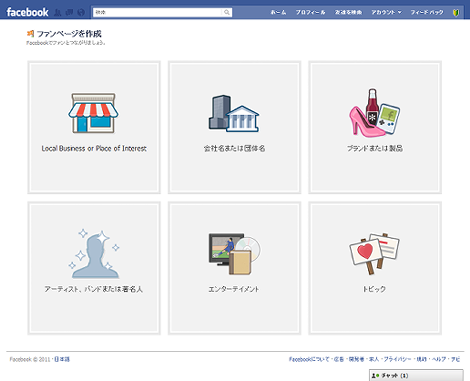Open friend requests icon in header
The height and width of the screenshot is (381, 470).
click(58, 13)
